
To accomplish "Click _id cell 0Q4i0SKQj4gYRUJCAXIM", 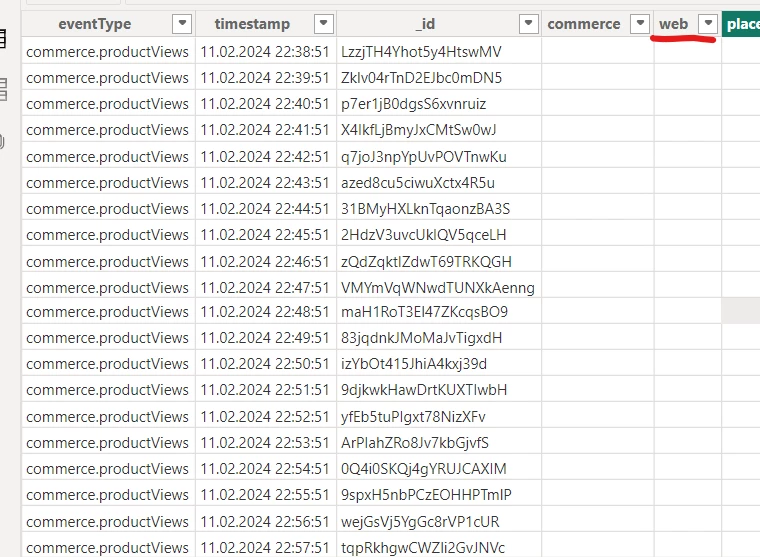I will 439,469.
